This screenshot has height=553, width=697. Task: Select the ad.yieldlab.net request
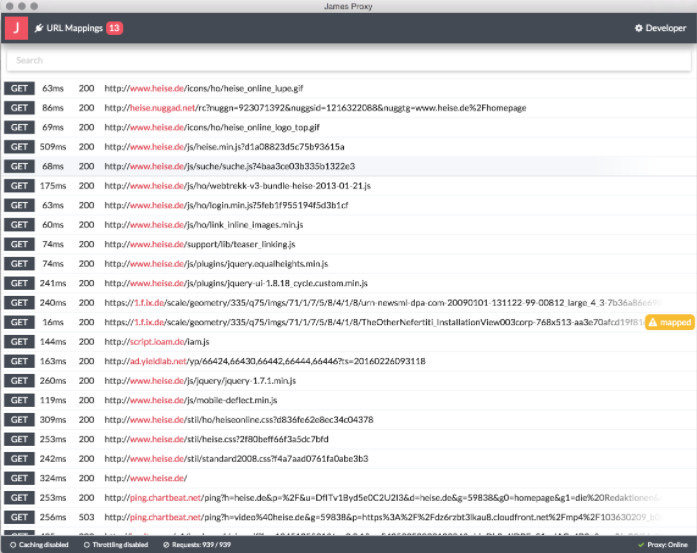point(348,361)
